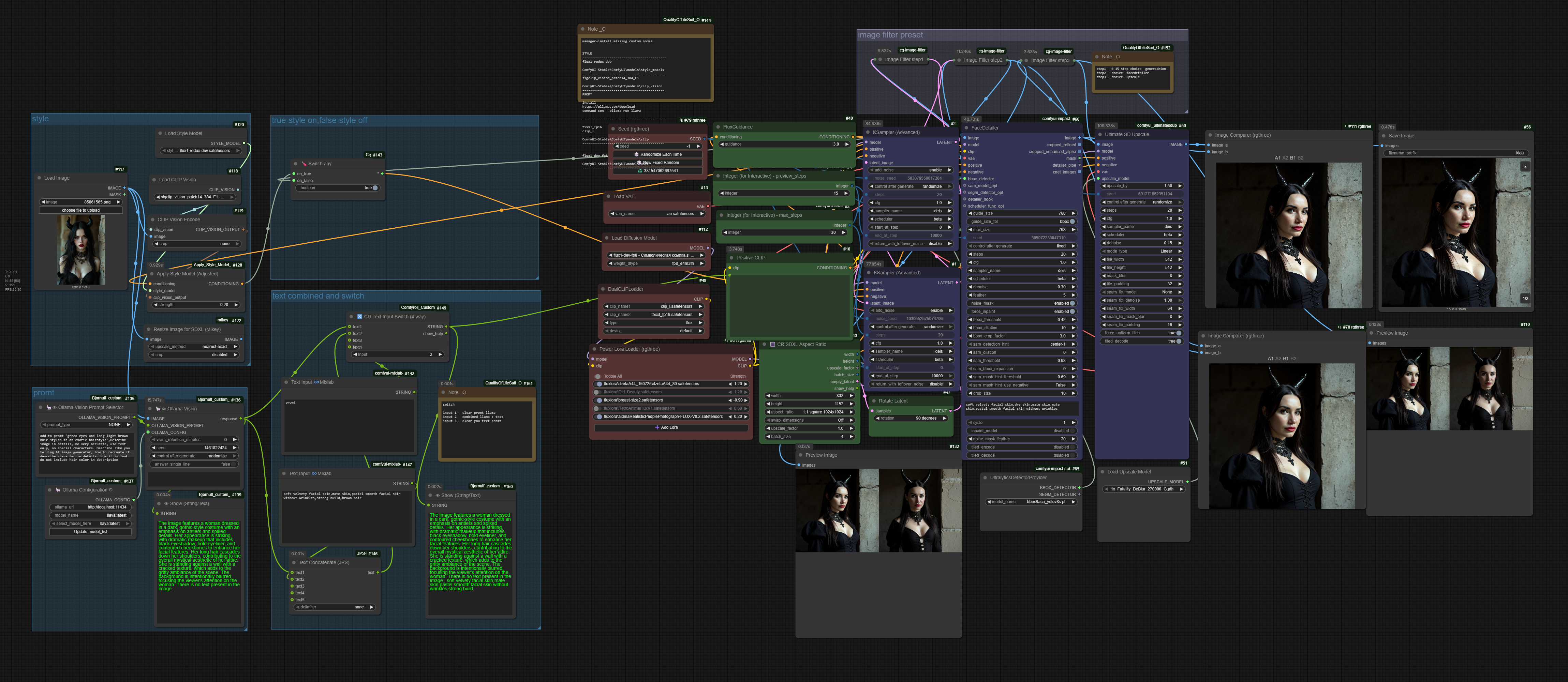The width and height of the screenshot is (1568, 682).
Task: Click the 1/2 image counter on Save Image
Action: 1525,298
